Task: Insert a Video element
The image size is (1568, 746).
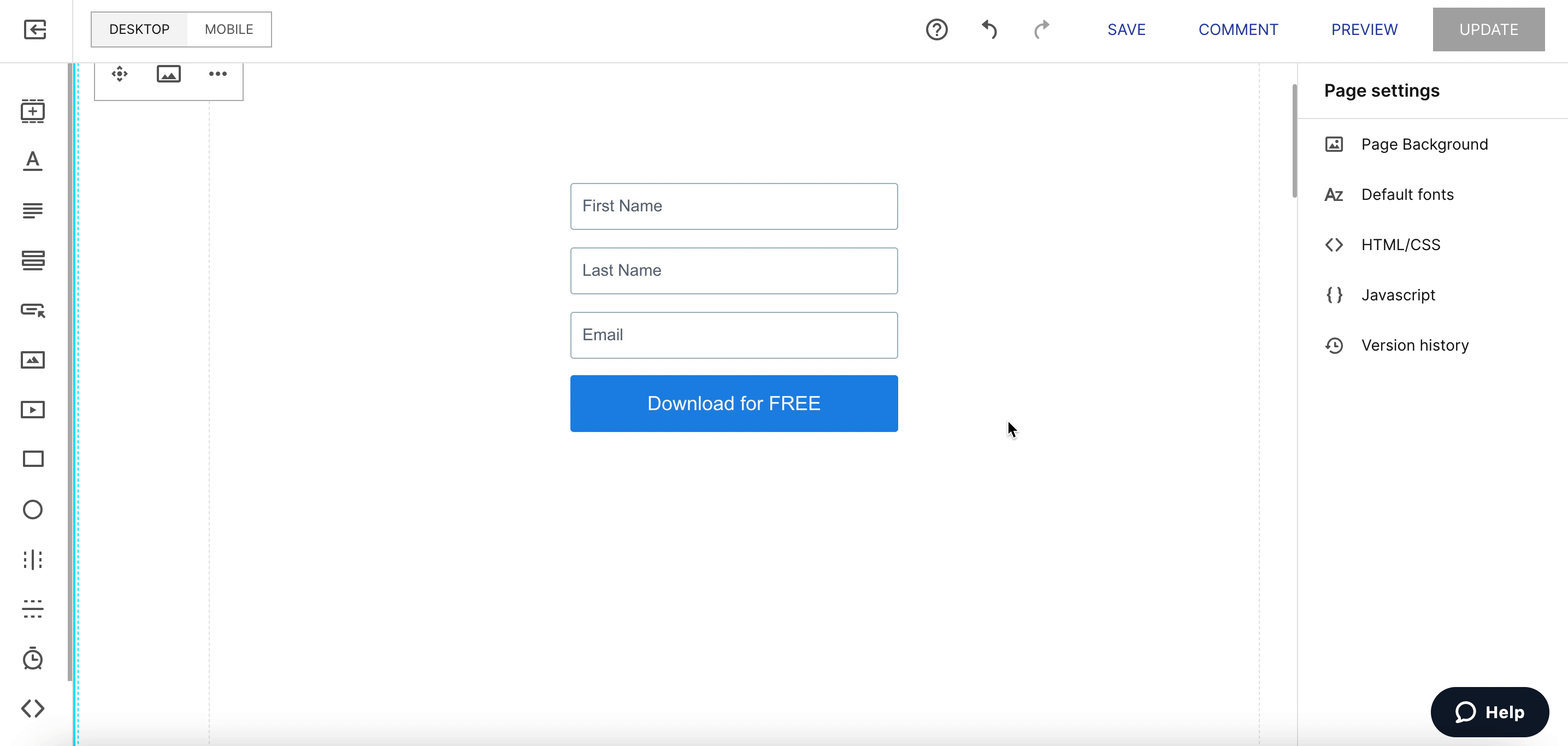Action: 33,409
